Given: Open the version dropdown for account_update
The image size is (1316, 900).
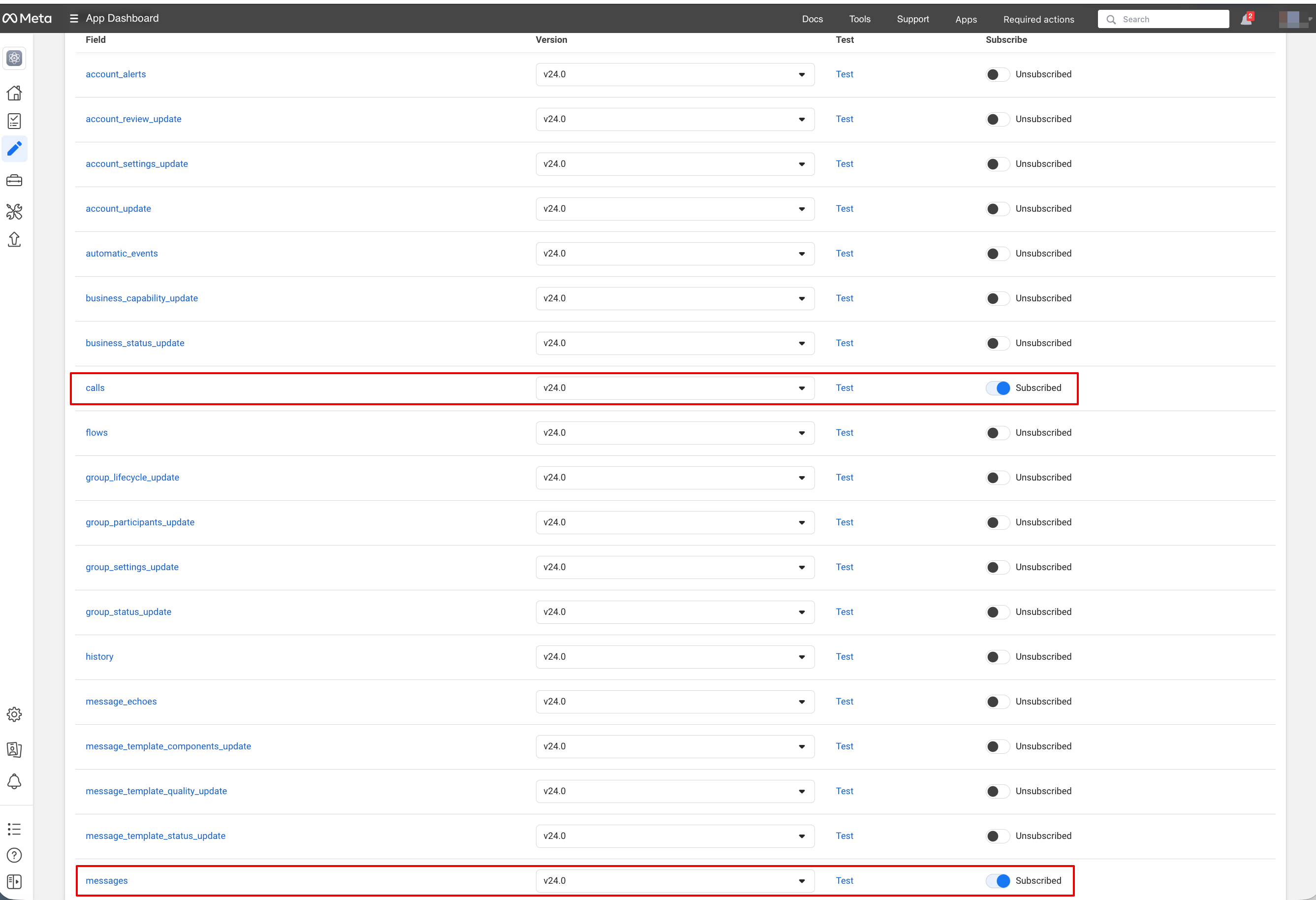Looking at the screenshot, I should pyautogui.click(x=674, y=209).
